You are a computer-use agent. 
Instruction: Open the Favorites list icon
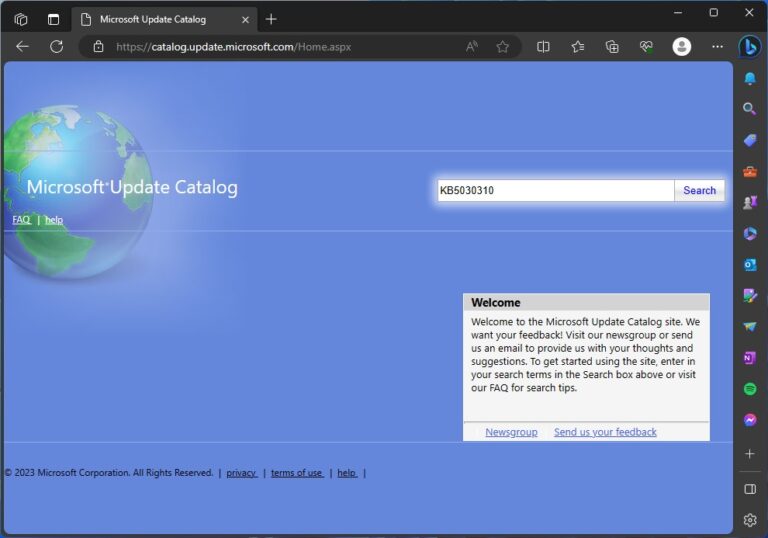(578, 47)
